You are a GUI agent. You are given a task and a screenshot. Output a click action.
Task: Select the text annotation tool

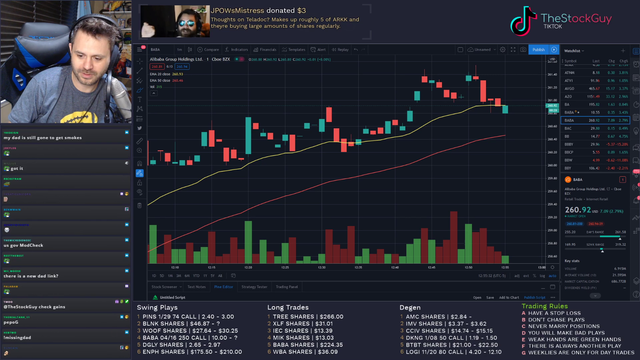coord(140,100)
